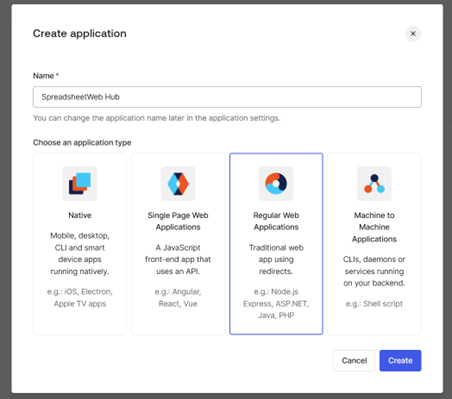452x399 pixels.
Task: Click the Single Page Web Applications icon
Action: click(x=178, y=184)
